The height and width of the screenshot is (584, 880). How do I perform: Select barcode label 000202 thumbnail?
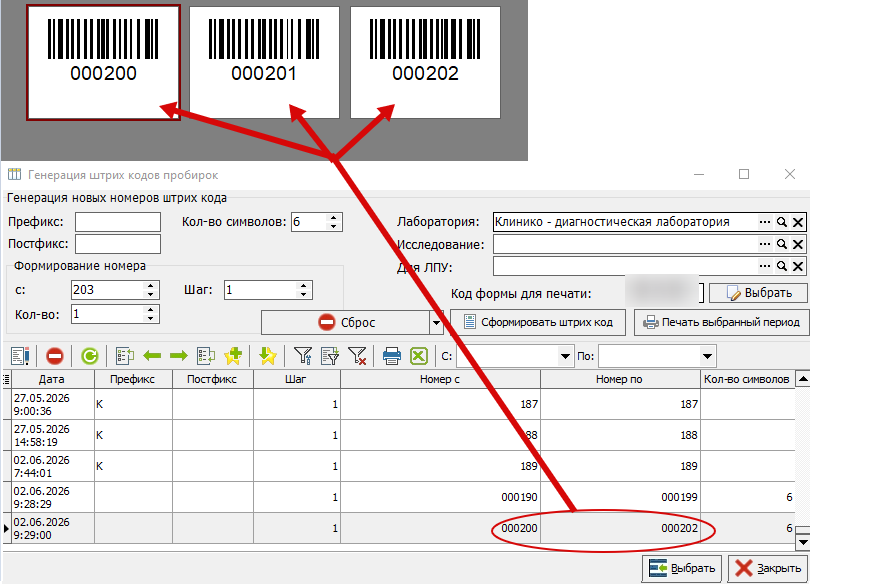coord(425,62)
